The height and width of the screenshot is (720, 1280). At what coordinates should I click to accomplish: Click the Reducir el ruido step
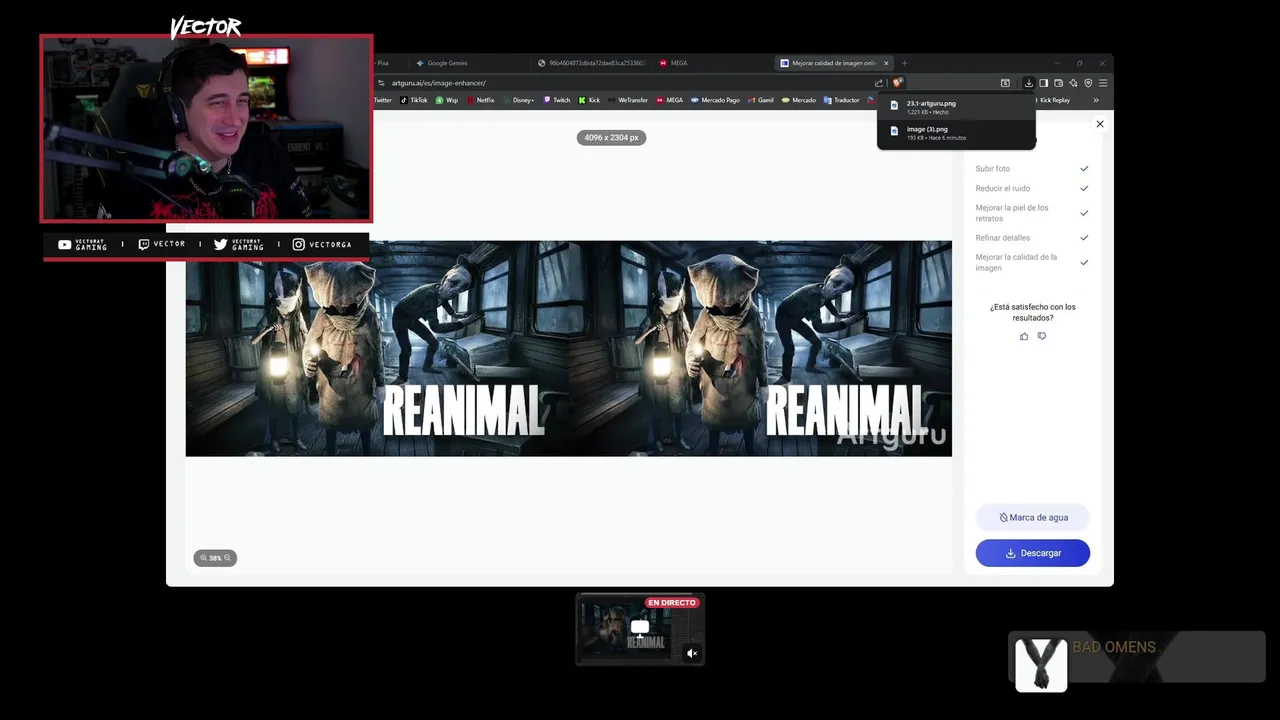(1031, 188)
